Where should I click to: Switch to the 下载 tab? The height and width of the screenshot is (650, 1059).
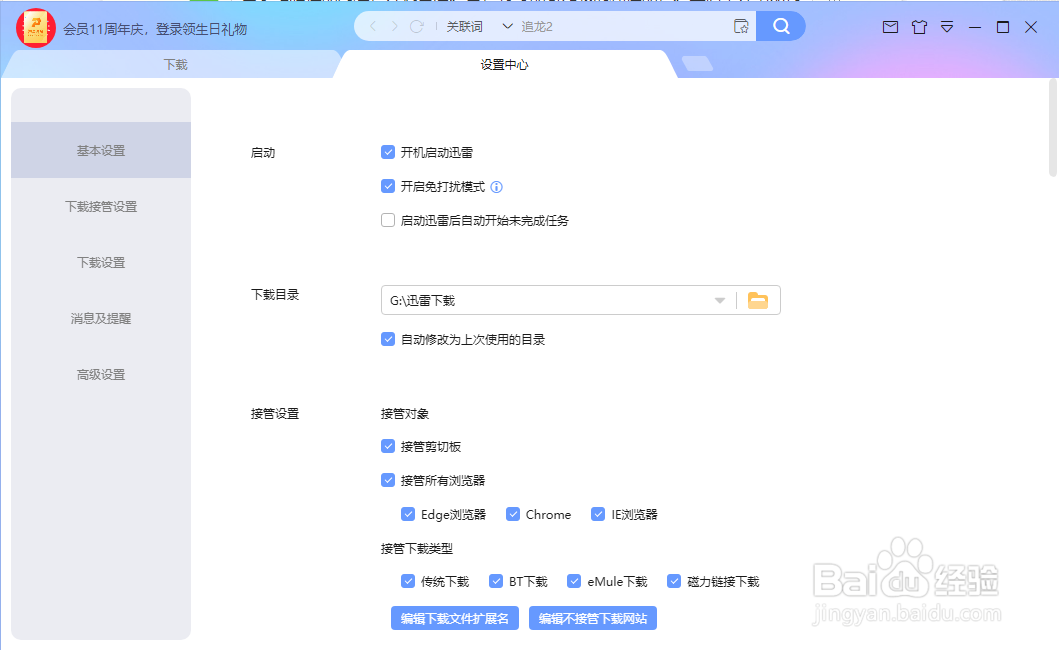pyautogui.click(x=175, y=64)
